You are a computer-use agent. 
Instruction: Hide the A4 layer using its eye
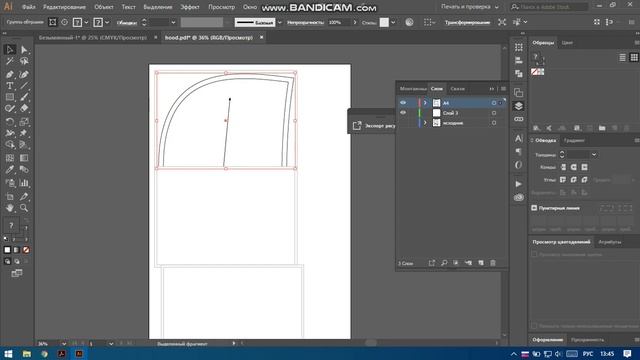coord(403,103)
